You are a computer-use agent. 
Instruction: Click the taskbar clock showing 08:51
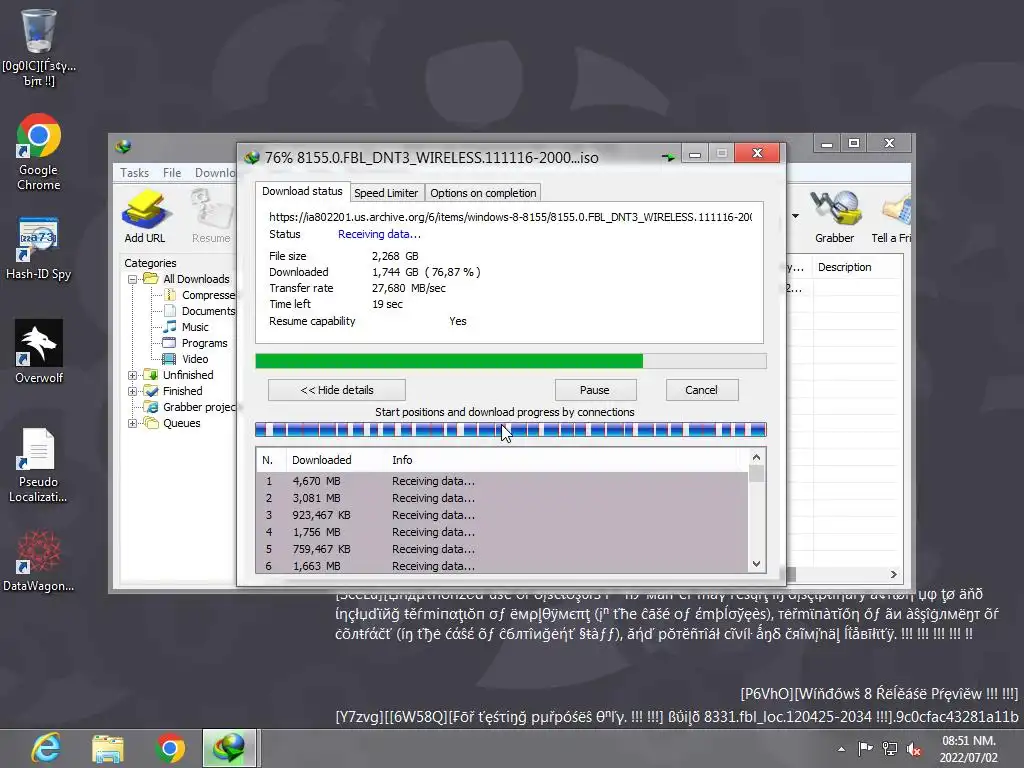click(x=968, y=749)
